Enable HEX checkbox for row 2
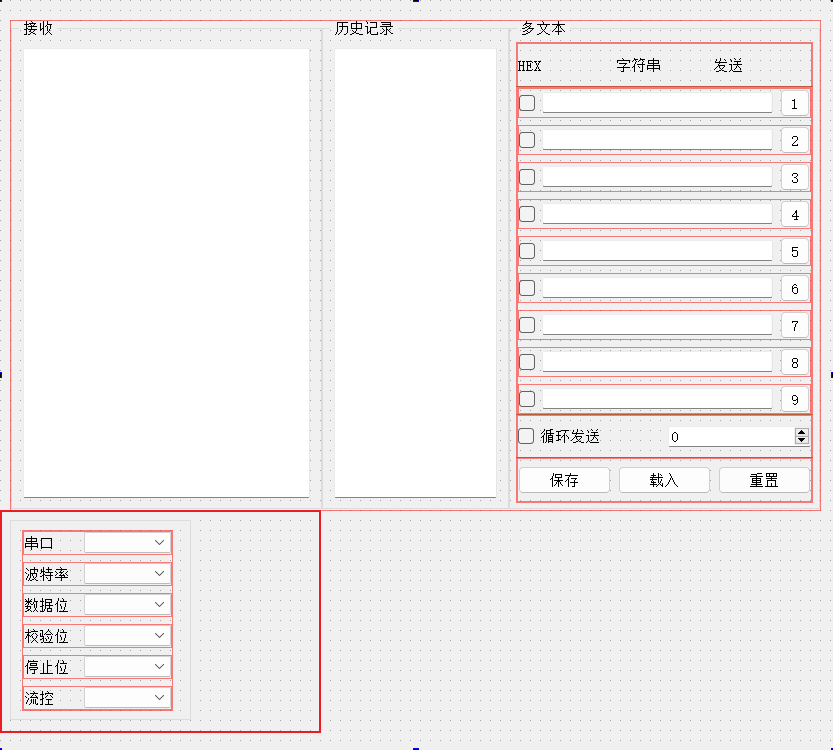This screenshot has height=750, width=833. [527, 140]
